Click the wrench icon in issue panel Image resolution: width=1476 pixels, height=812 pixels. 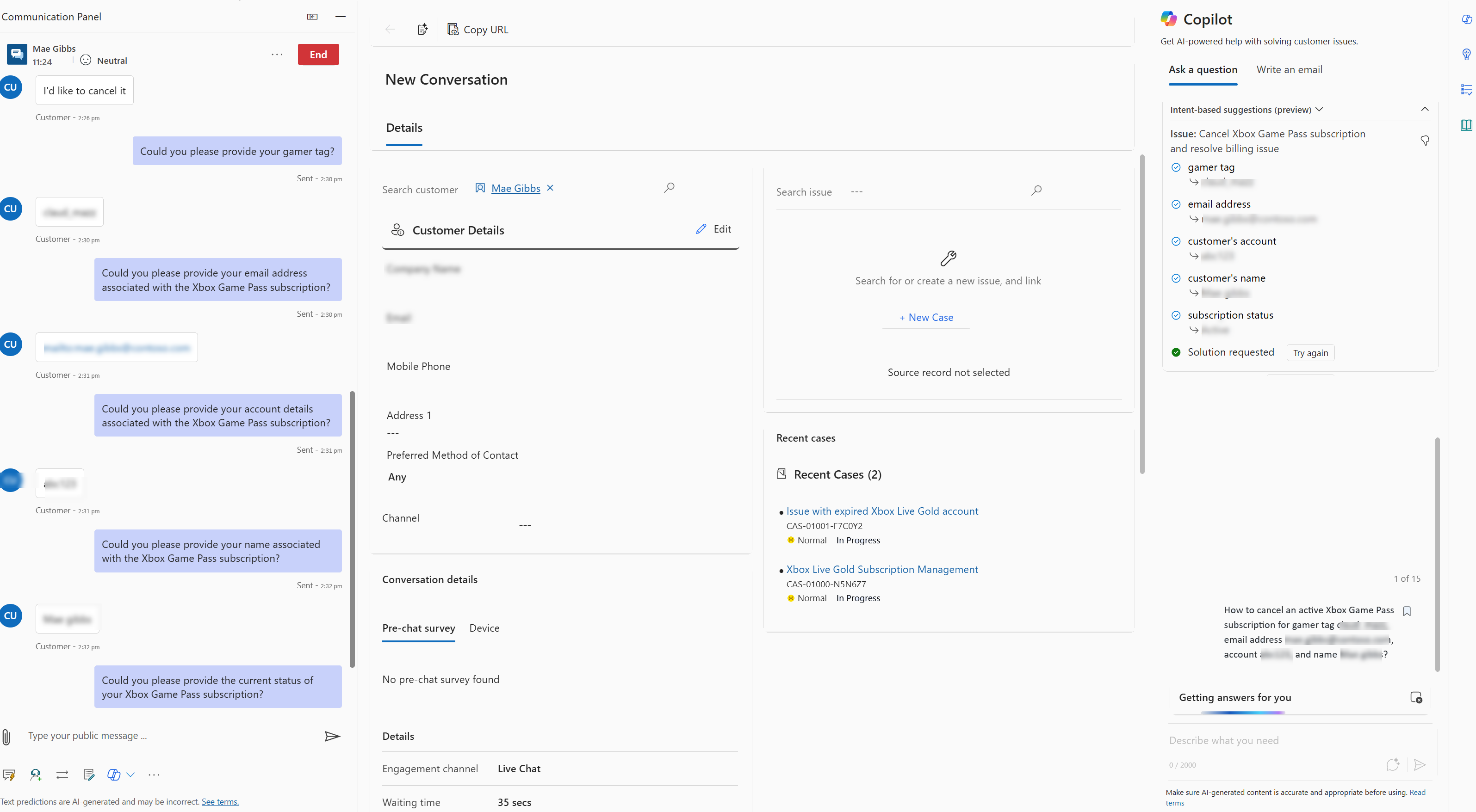pyautogui.click(x=948, y=258)
